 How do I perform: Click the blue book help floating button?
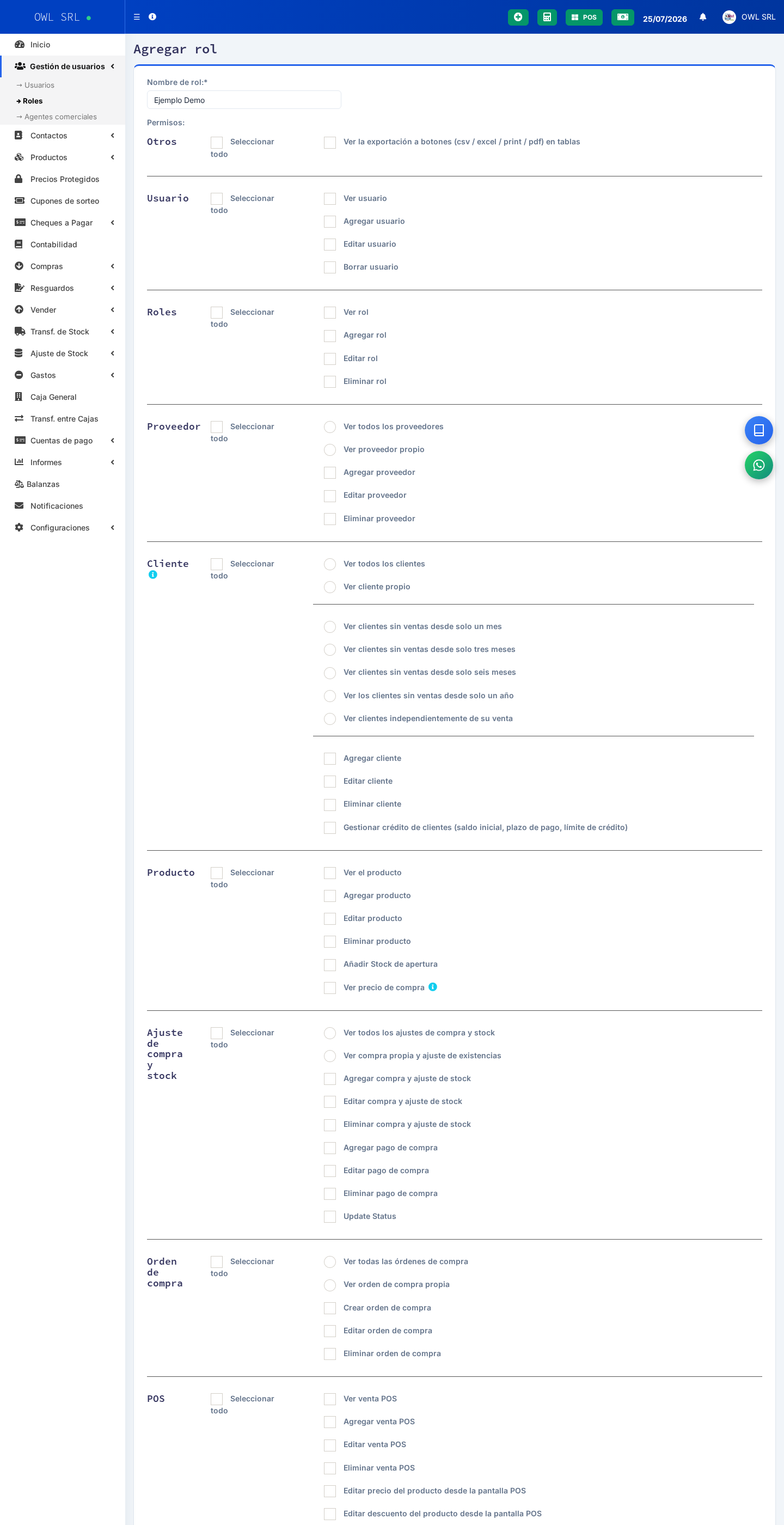click(758, 430)
